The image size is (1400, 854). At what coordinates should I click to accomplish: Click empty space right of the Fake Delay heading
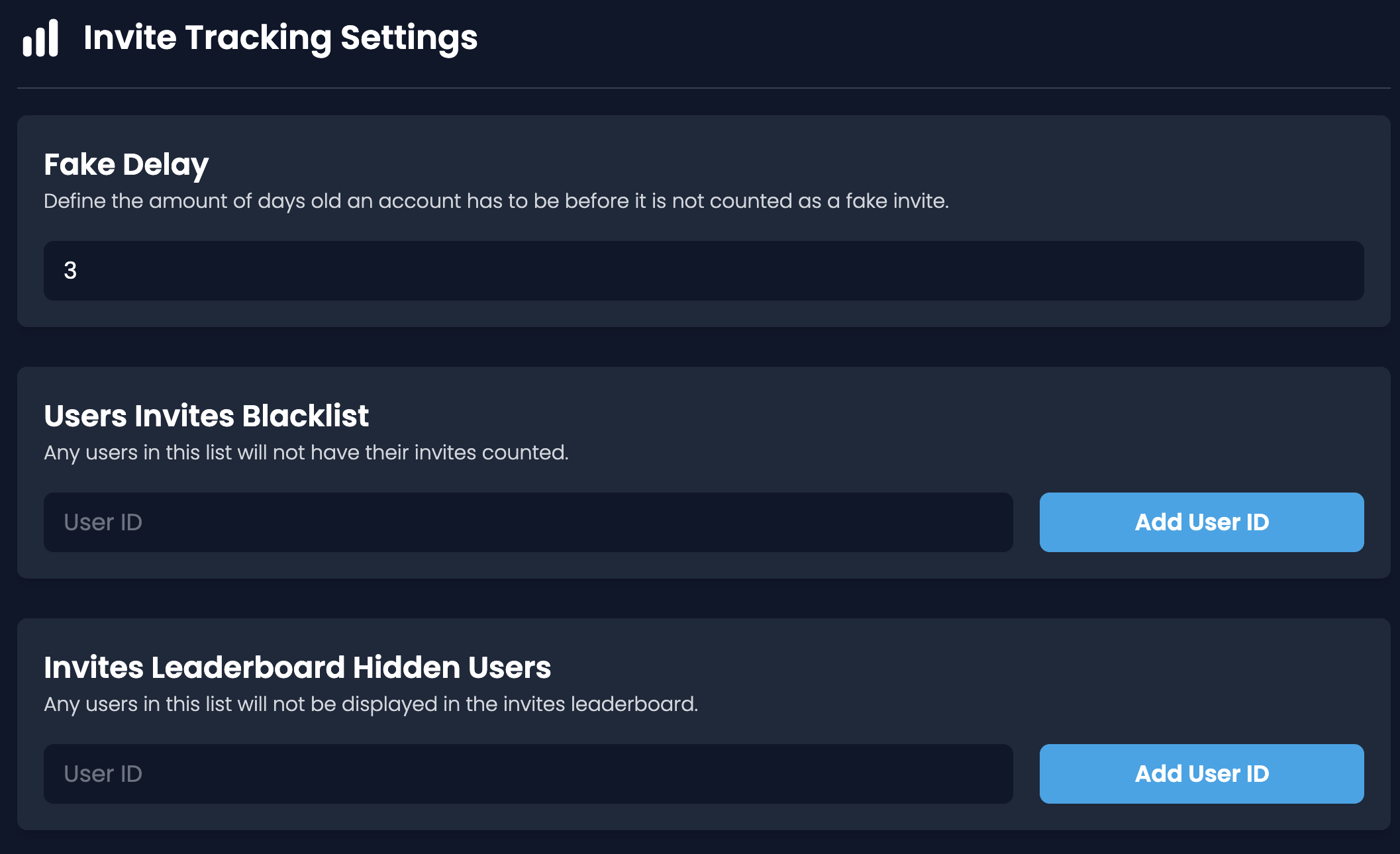click(x=795, y=164)
